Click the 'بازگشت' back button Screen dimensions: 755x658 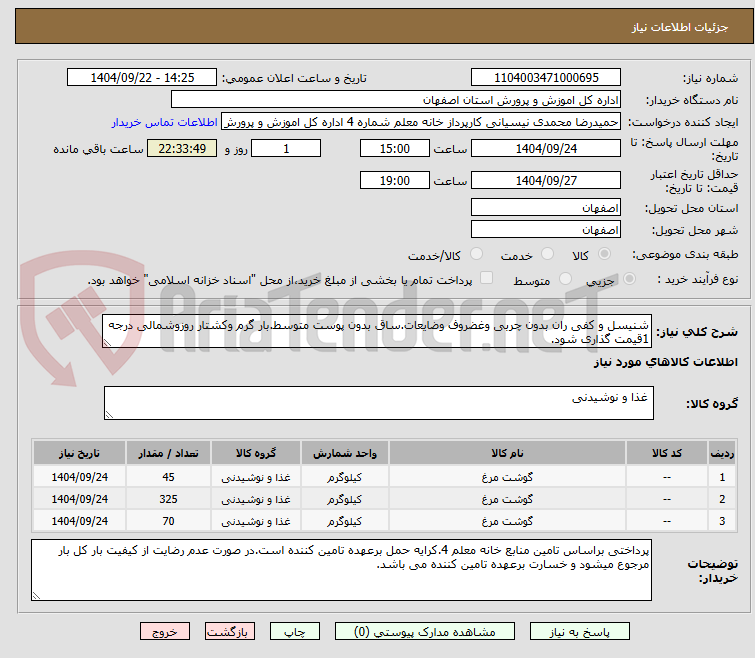[231, 632]
